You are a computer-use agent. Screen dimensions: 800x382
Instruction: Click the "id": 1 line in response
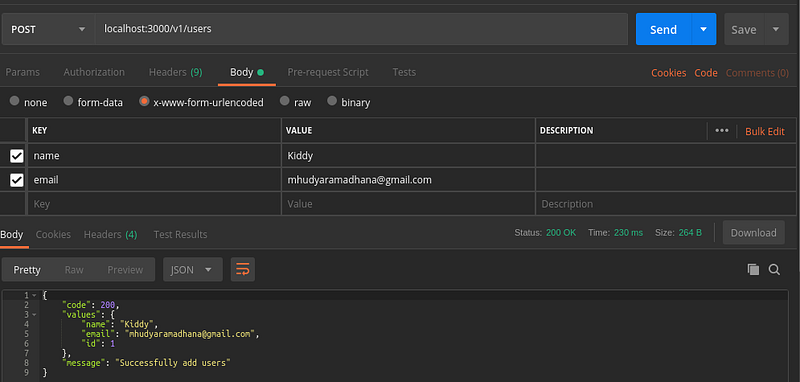[98, 344]
